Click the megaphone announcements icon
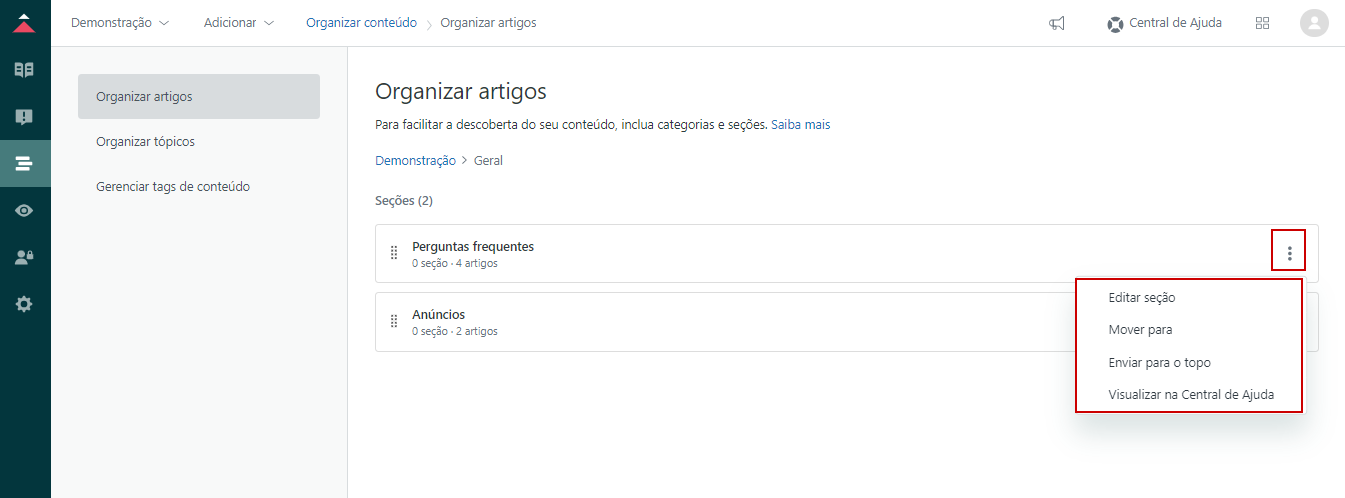 pyautogui.click(x=1057, y=23)
